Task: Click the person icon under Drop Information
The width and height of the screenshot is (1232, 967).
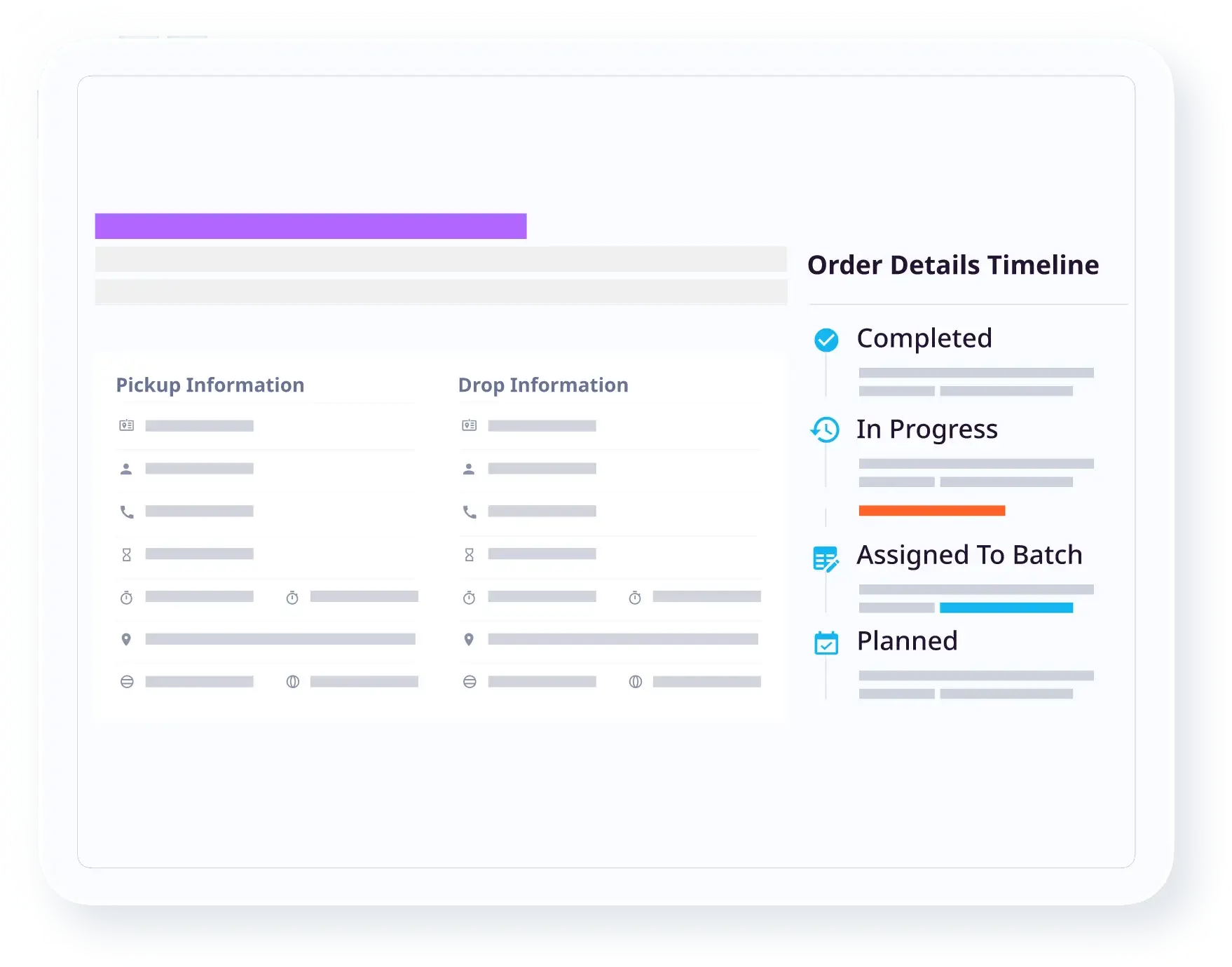Action: point(469,469)
